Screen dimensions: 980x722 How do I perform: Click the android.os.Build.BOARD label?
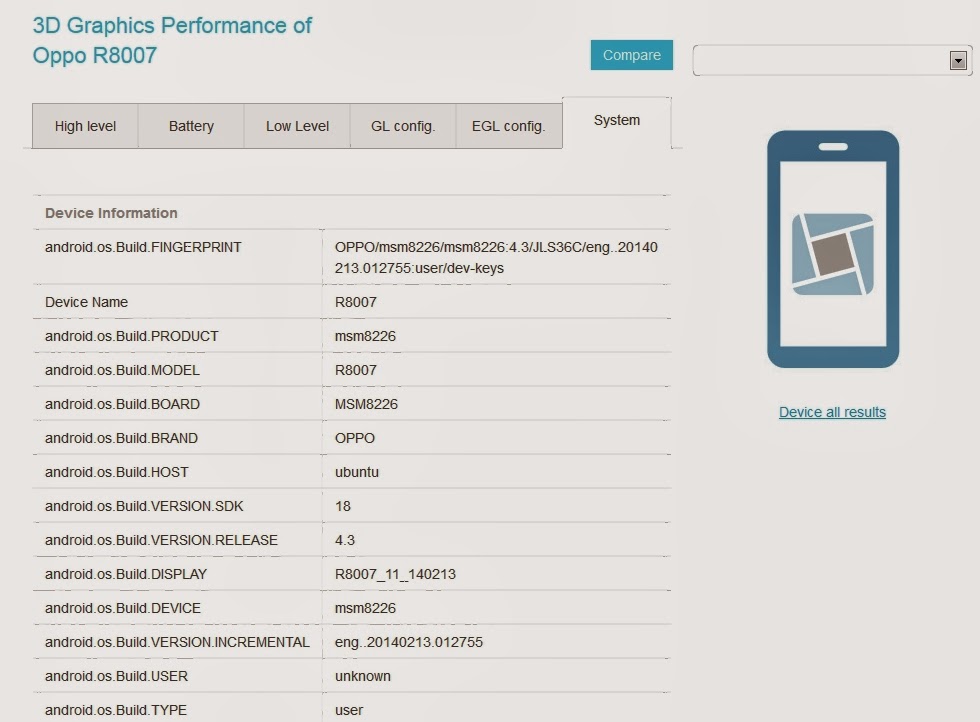[x=122, y=404]
